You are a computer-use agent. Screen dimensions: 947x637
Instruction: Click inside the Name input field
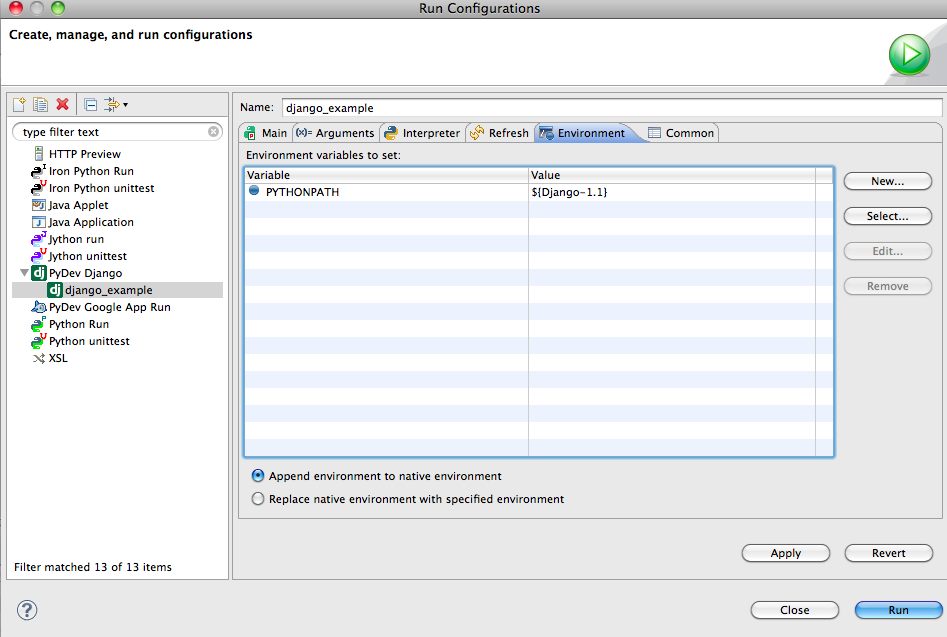500,107
